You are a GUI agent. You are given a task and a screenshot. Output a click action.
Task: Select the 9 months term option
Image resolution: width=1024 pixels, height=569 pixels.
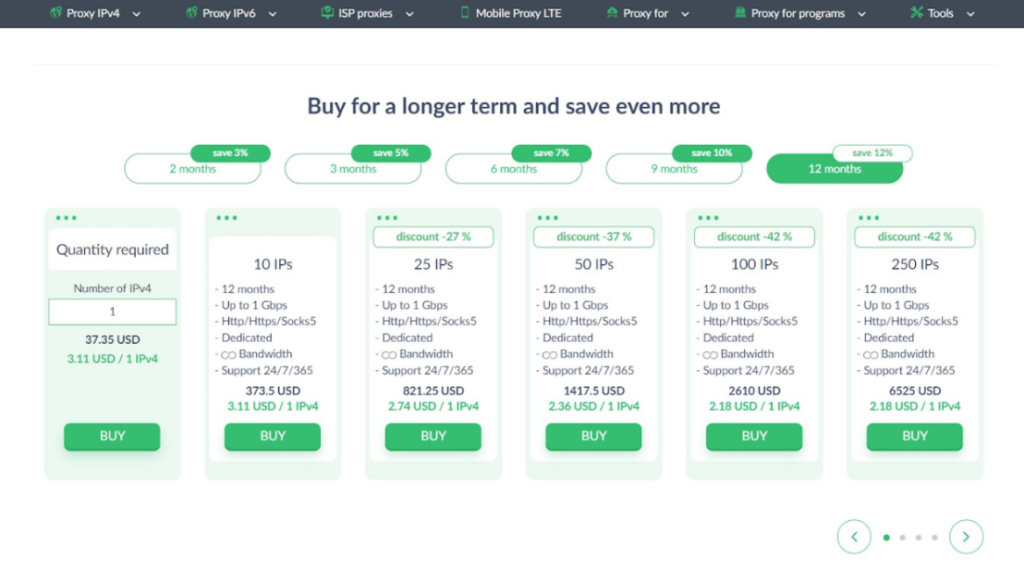[x=673, y=169]
